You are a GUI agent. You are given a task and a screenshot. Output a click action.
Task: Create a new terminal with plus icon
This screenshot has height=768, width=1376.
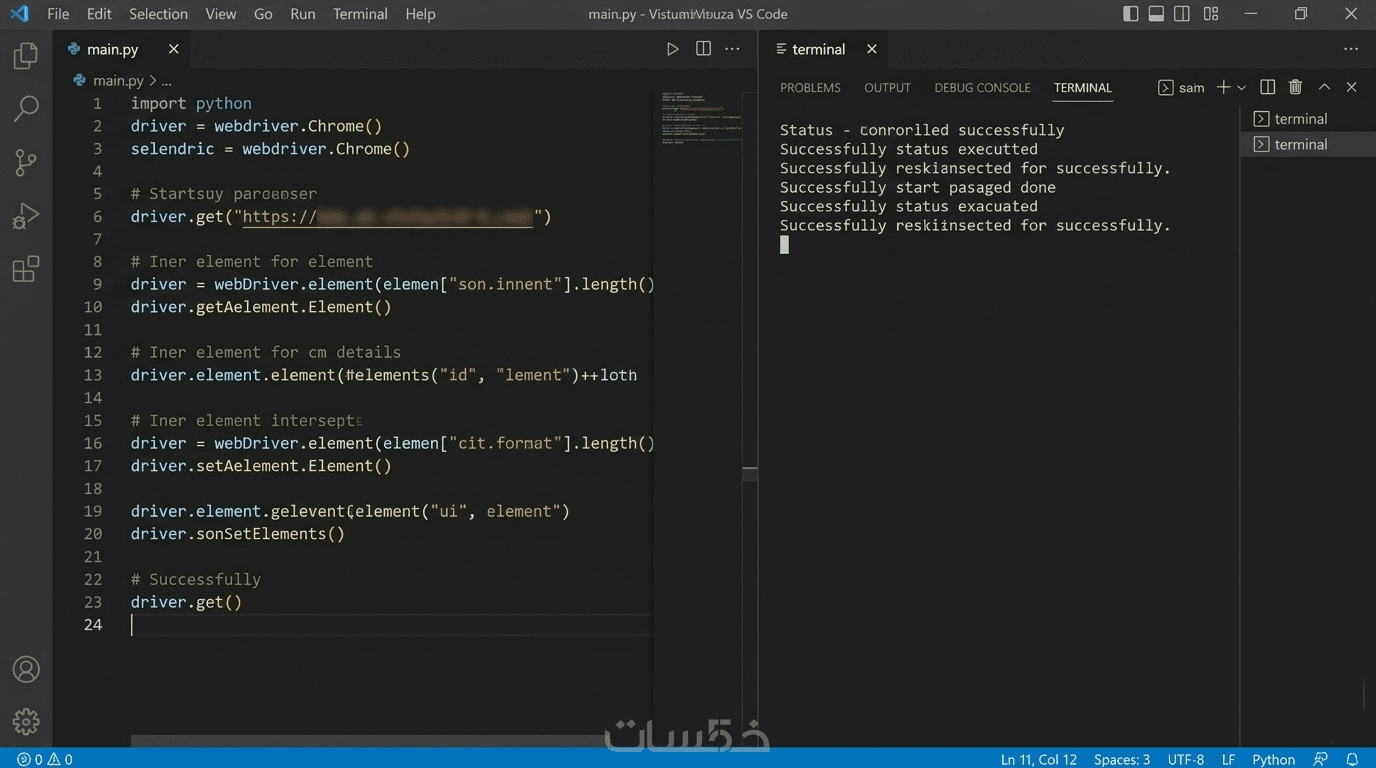coord(1223,88)
